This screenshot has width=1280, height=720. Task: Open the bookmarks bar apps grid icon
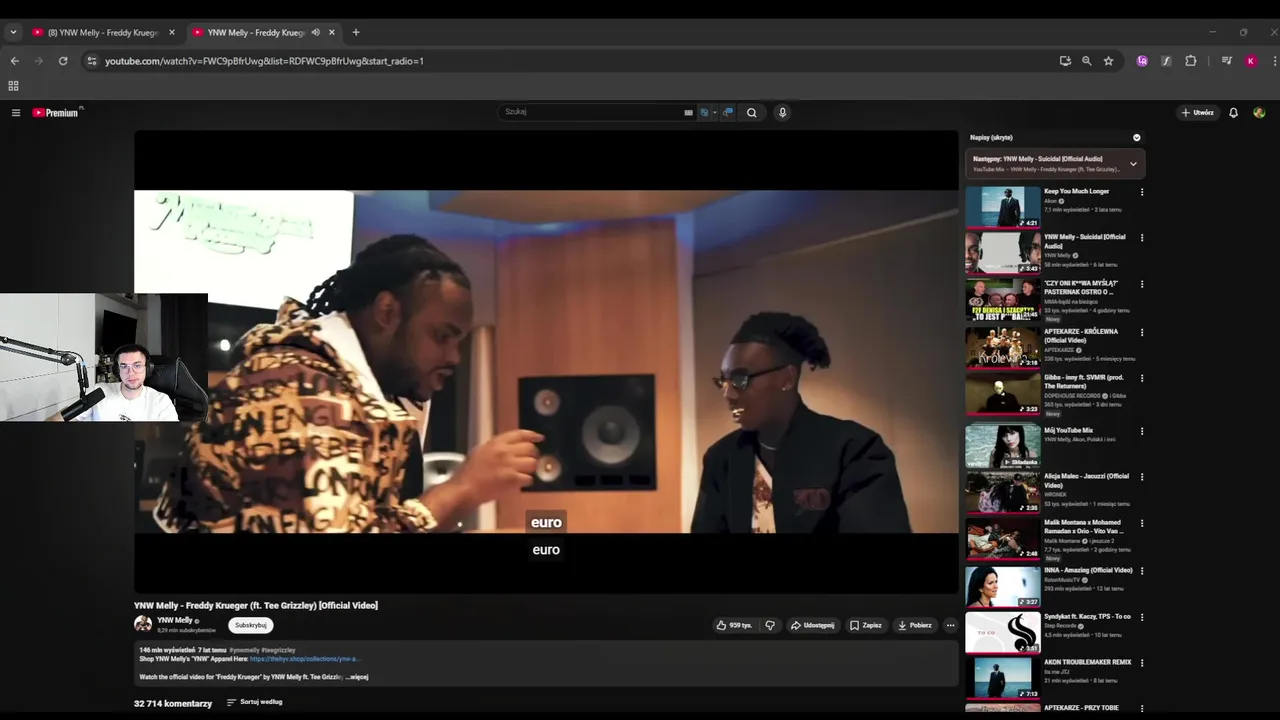pos(14,86)
